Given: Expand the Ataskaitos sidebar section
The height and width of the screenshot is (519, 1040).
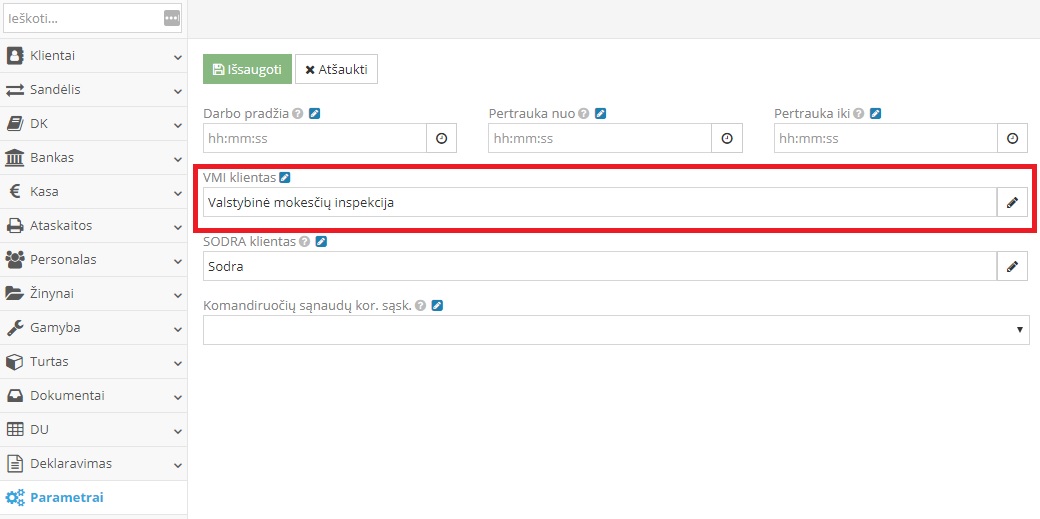Looking at the screenshot, I should [x=93, y=226].
